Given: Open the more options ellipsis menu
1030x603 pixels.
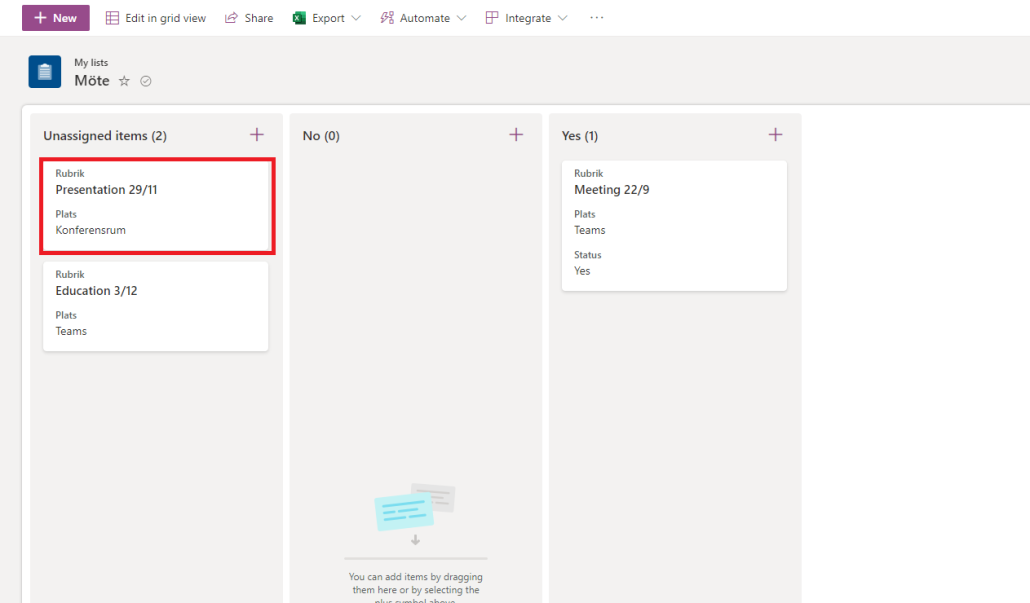Looking at the screenshot, I should point(596,18).
